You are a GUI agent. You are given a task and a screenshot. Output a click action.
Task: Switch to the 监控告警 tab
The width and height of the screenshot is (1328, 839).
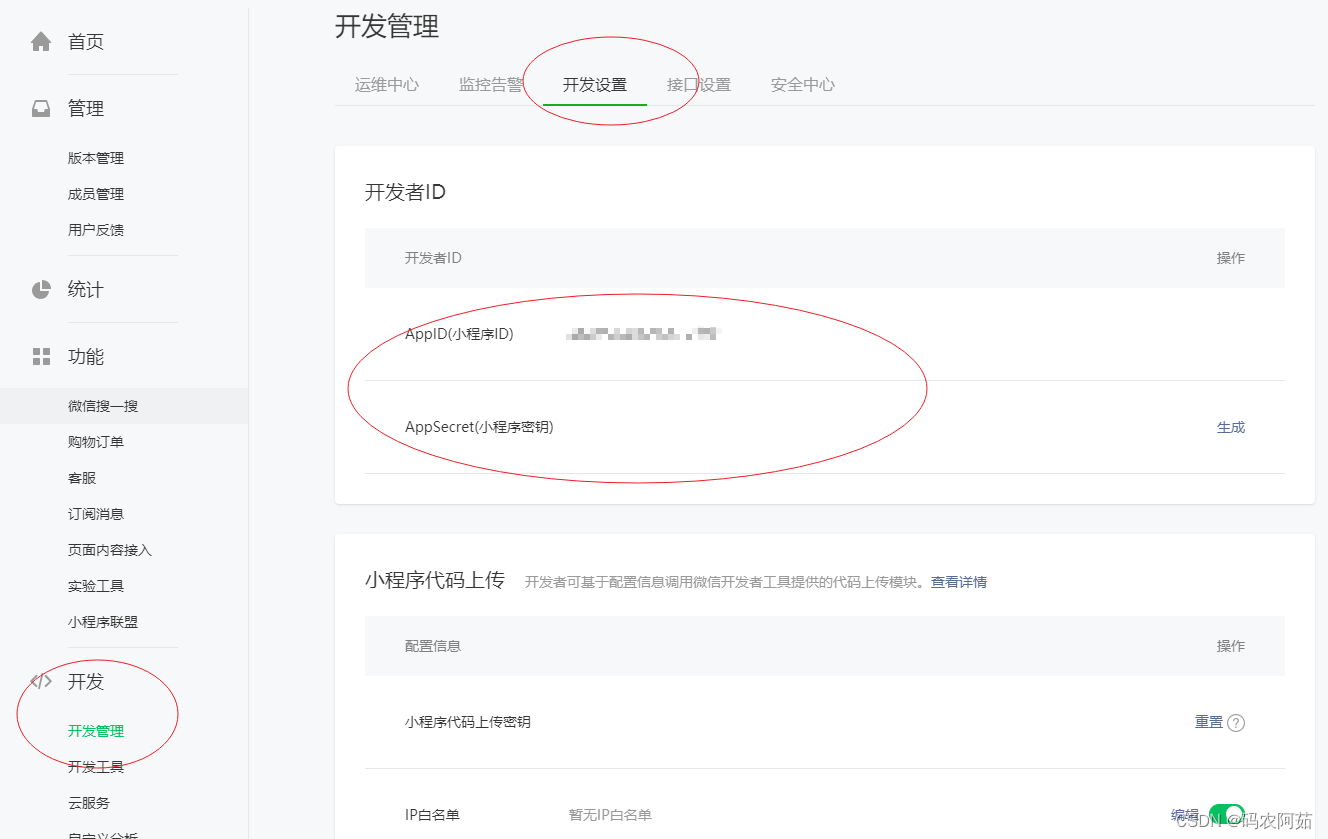491,85
